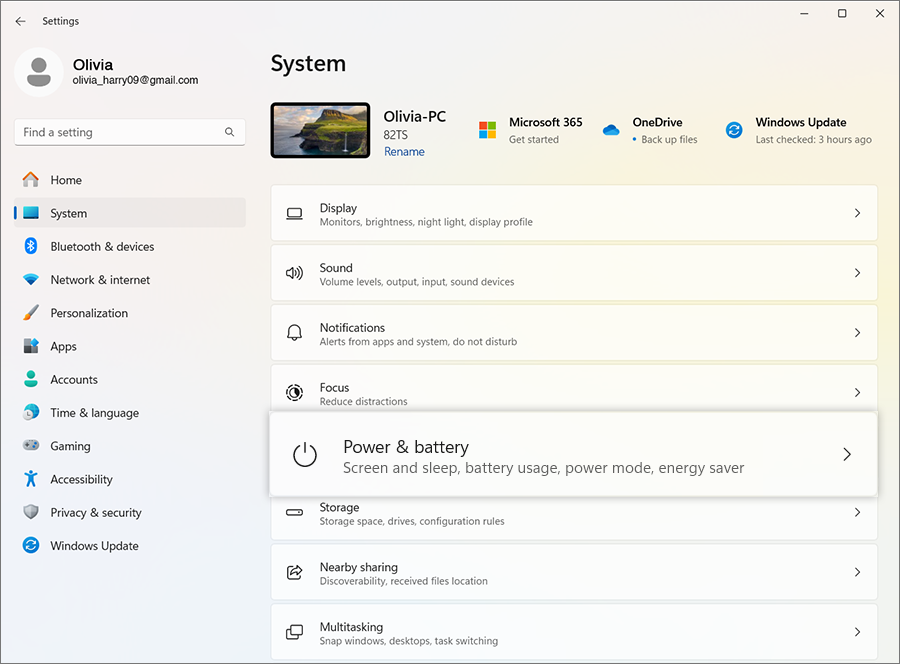
Task: Expand the Sound settings chevron
Action: 857,273
